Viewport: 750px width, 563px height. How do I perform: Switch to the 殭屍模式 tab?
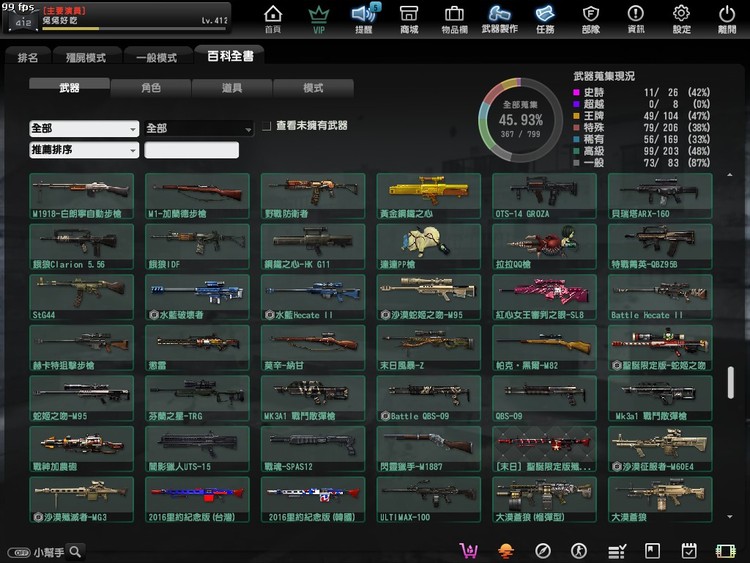pyautogui.click(x=80, y=58)
